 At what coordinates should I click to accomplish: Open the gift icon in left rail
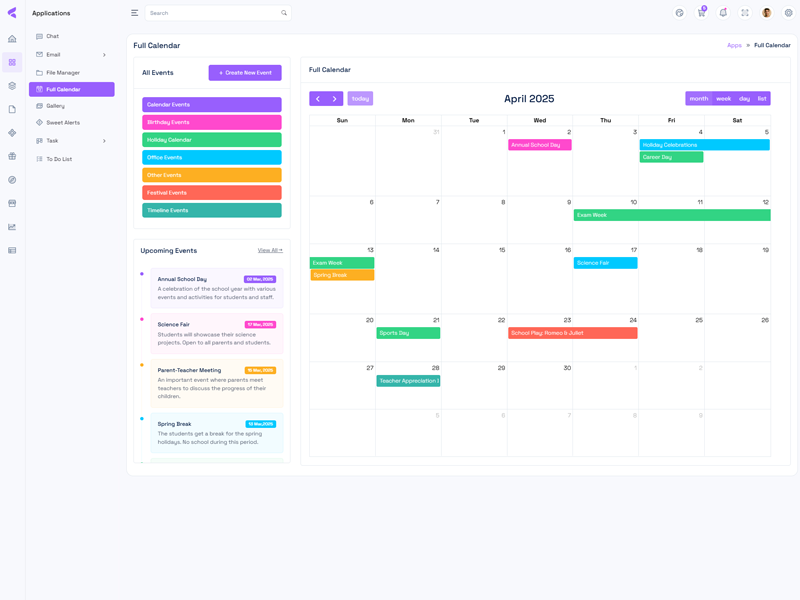[12, 156]
